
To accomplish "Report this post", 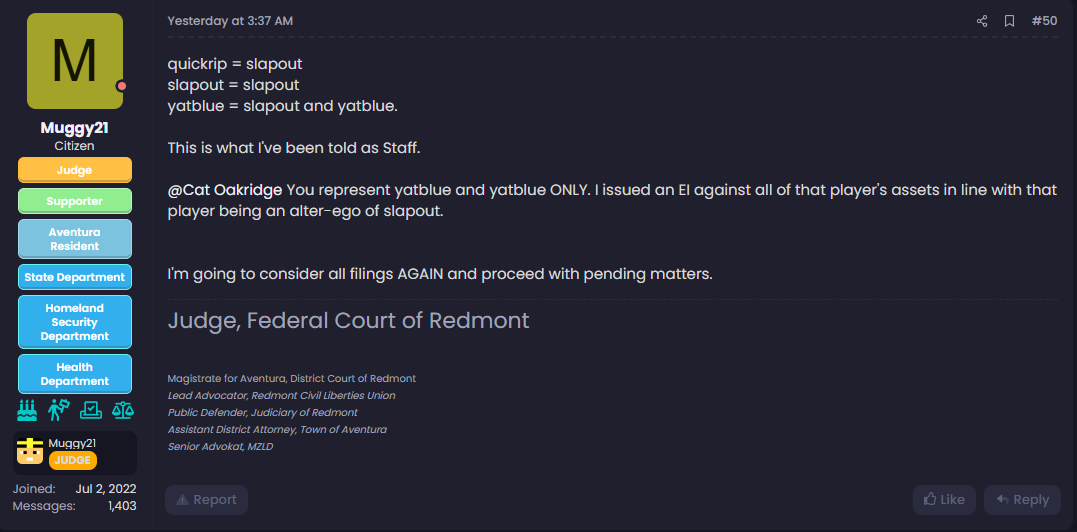I will pyautogui.click(x=206, y=500).
